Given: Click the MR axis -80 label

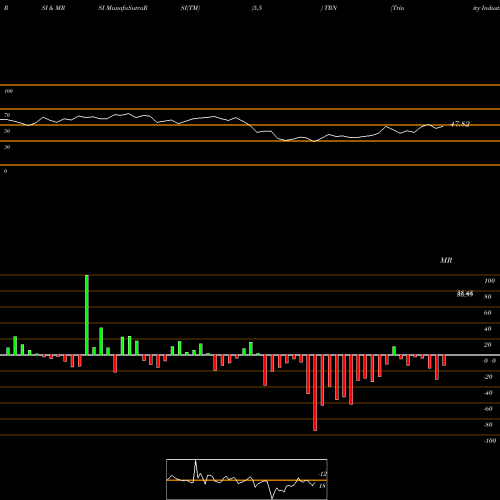Looking at the screenshot, I should [488, 425].
